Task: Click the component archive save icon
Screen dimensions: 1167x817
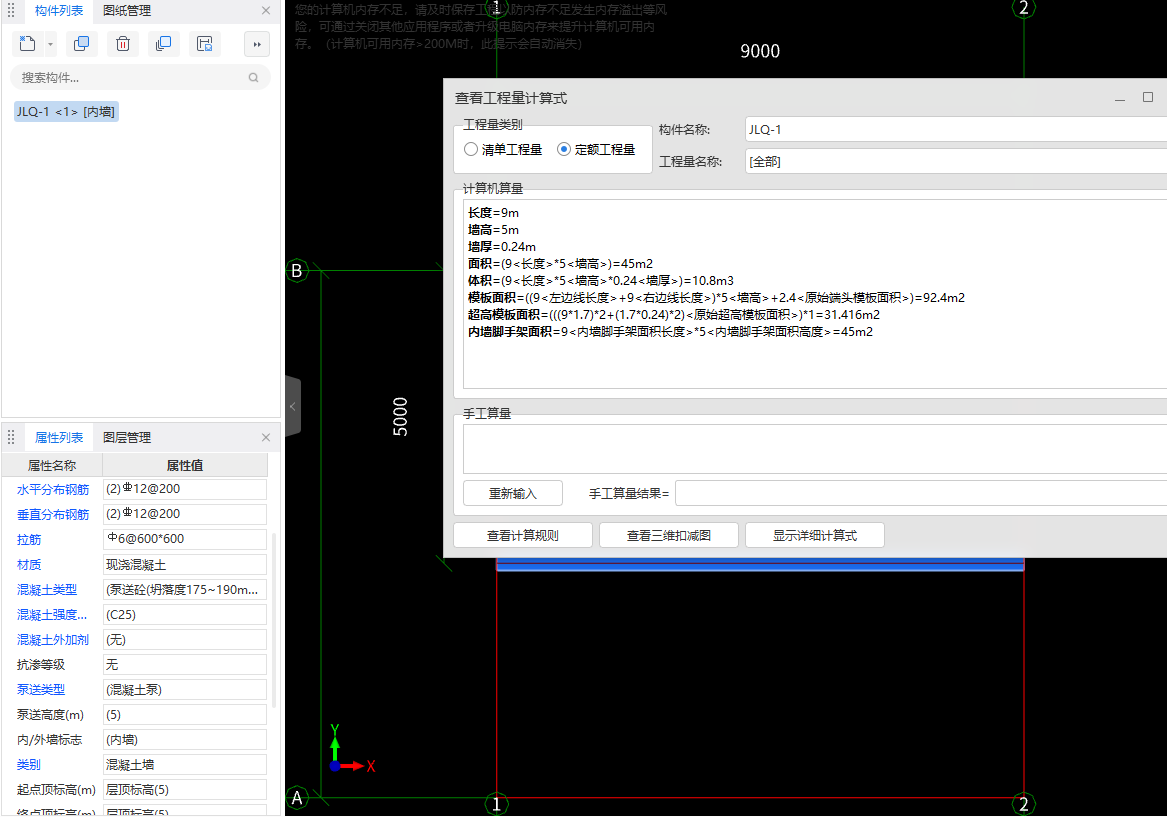Action: pyautogui.click(x=205, y=44)
